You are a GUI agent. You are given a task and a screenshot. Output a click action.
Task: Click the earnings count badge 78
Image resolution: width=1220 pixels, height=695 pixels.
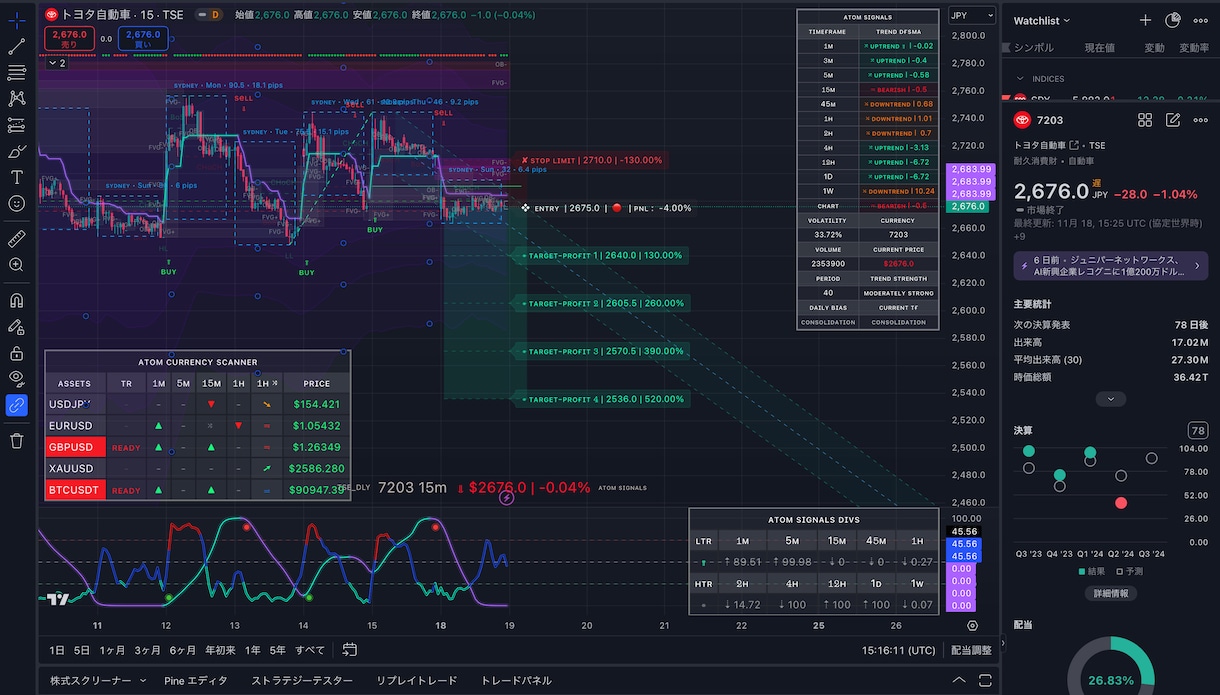pos(1197,431)
